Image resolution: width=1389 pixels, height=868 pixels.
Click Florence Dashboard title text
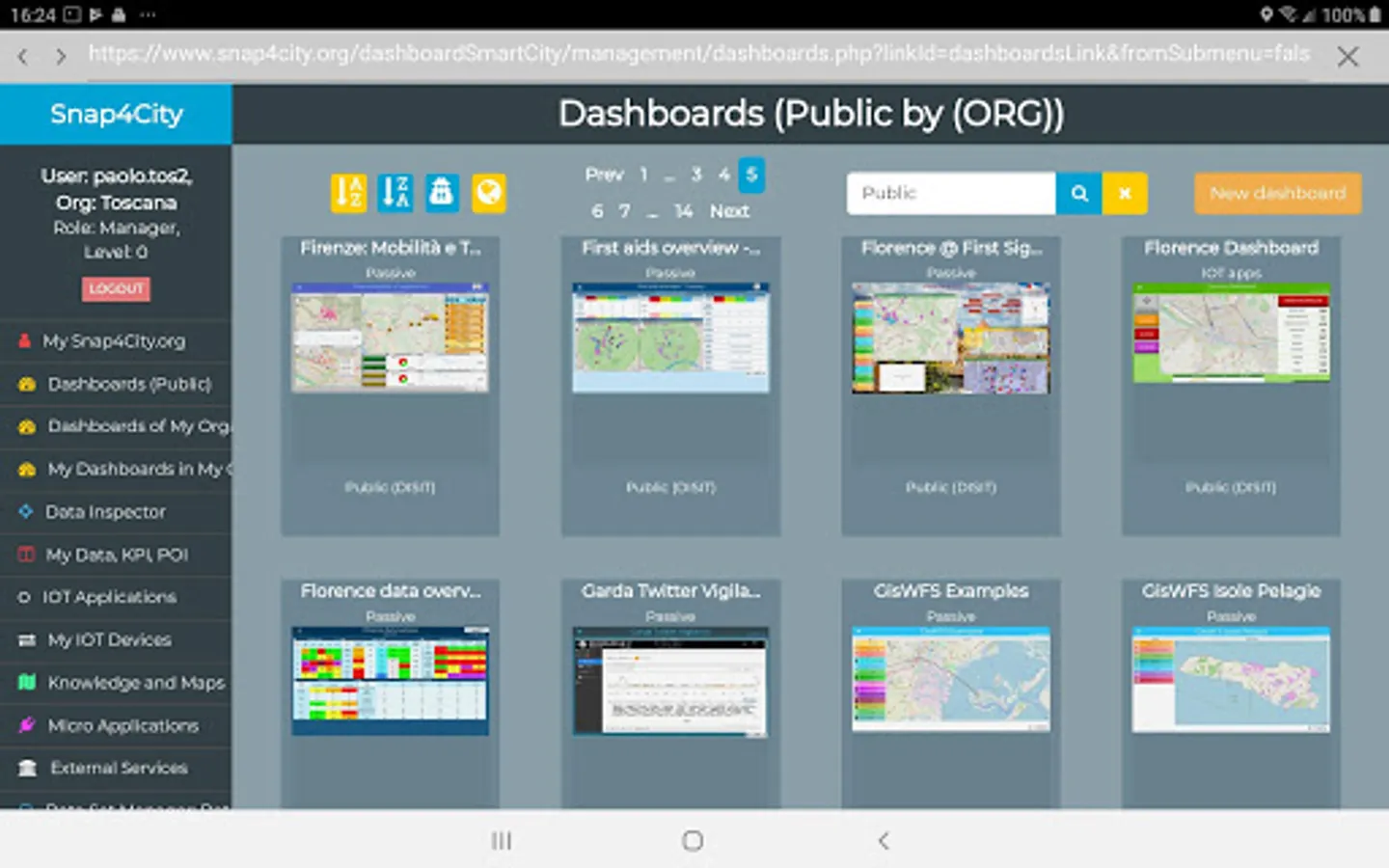[x=1231, y=248]
